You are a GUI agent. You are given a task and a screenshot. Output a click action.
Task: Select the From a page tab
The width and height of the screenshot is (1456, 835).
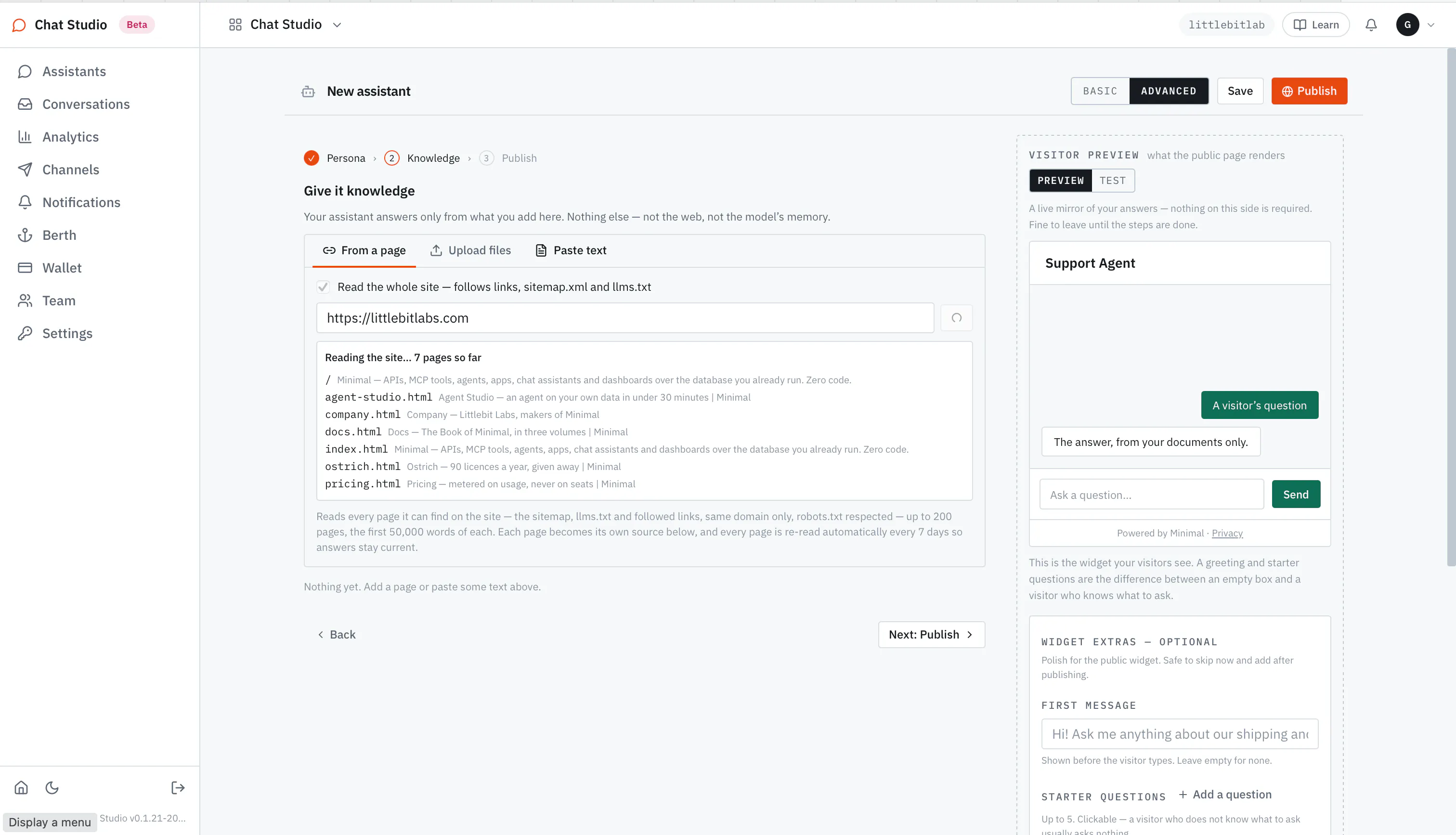pyautogui.click(x=364, y=250)
